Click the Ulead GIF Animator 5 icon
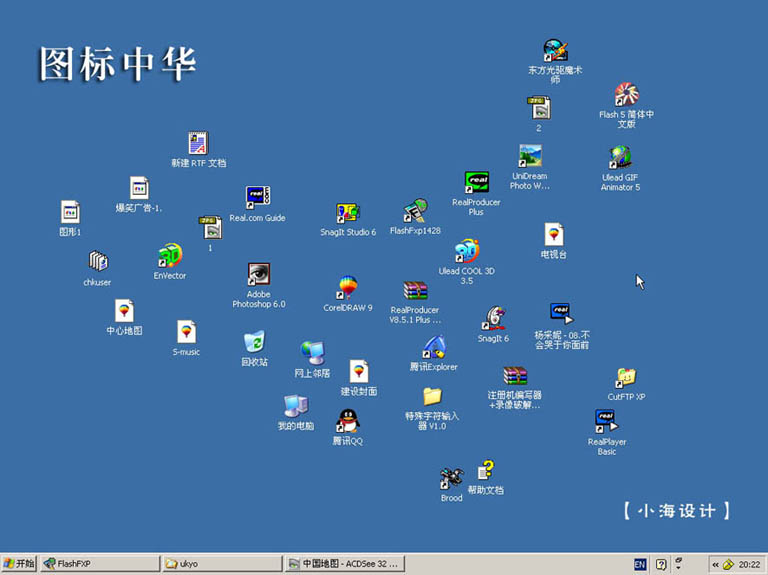This screenshot has height=575, width=768. coord(620,157)
